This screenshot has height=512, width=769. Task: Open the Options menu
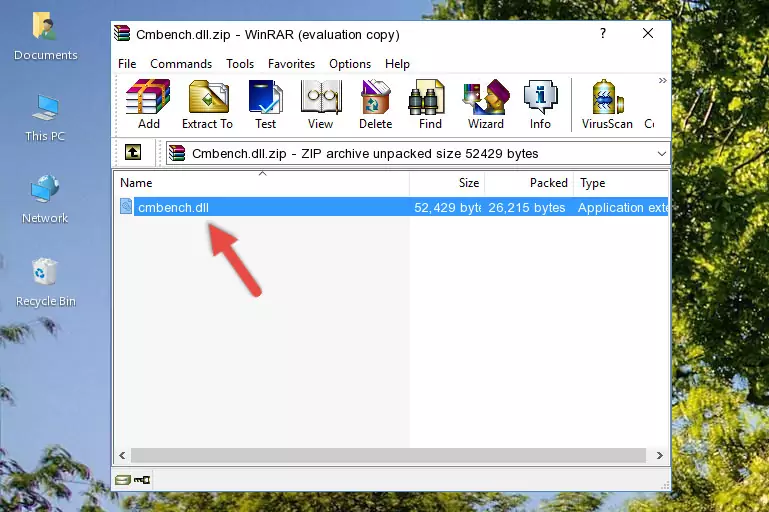tap(350, 64)
